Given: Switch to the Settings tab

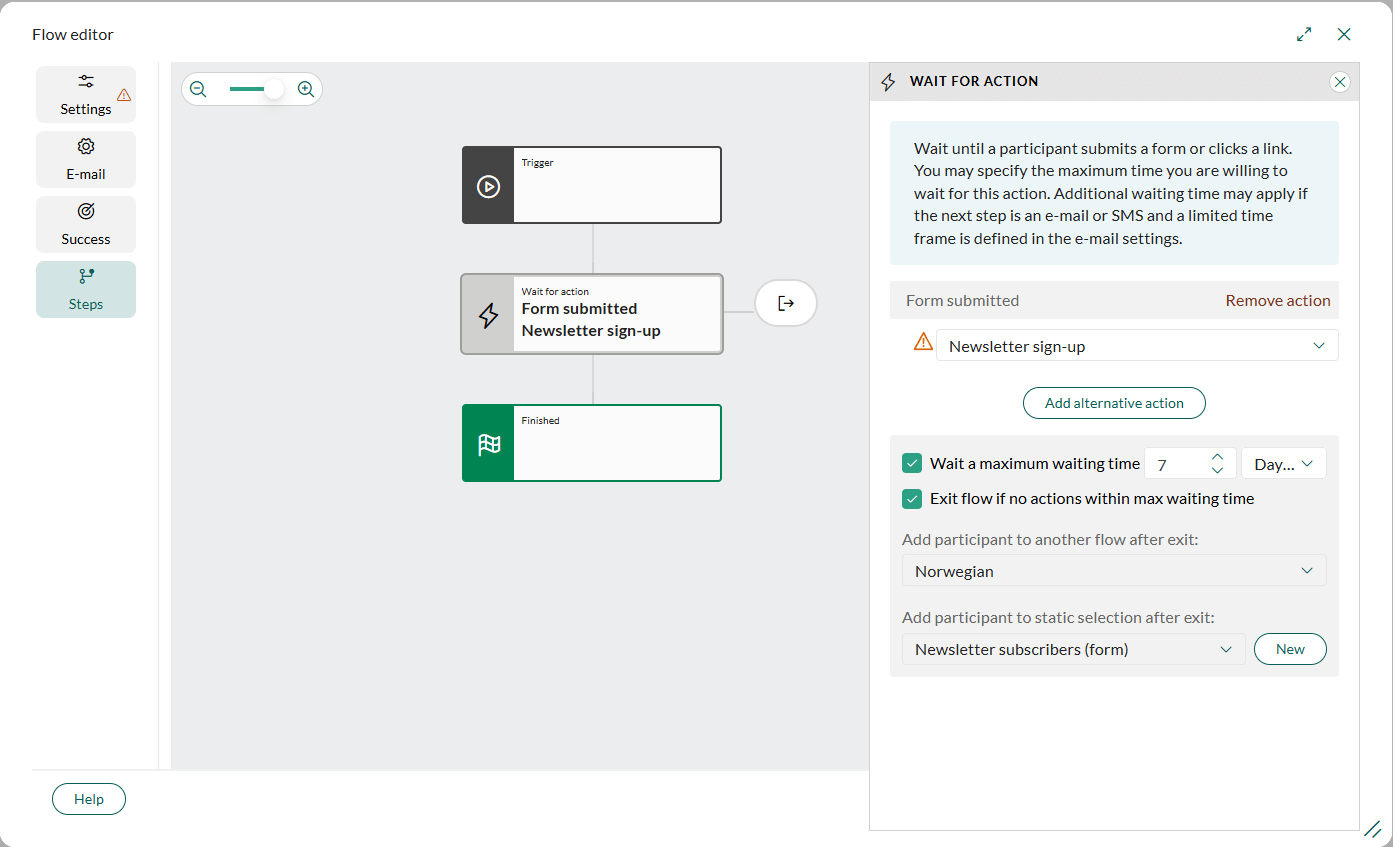Looking at the screenshot, I should point(86,95).
